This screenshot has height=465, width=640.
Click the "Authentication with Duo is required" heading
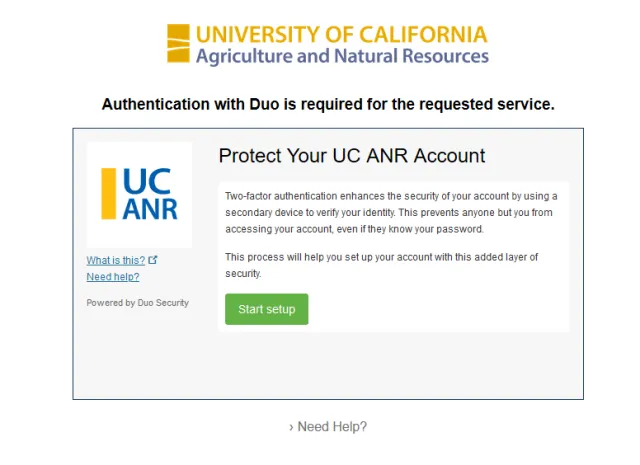328,104
